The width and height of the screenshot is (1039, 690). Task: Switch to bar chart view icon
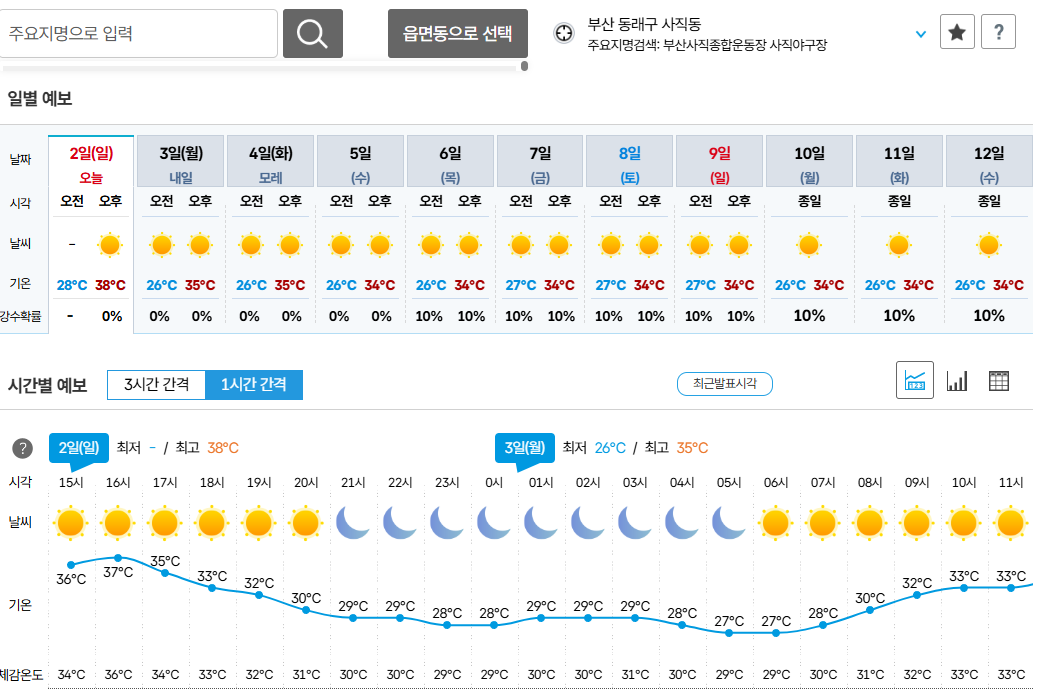[957, 380]
